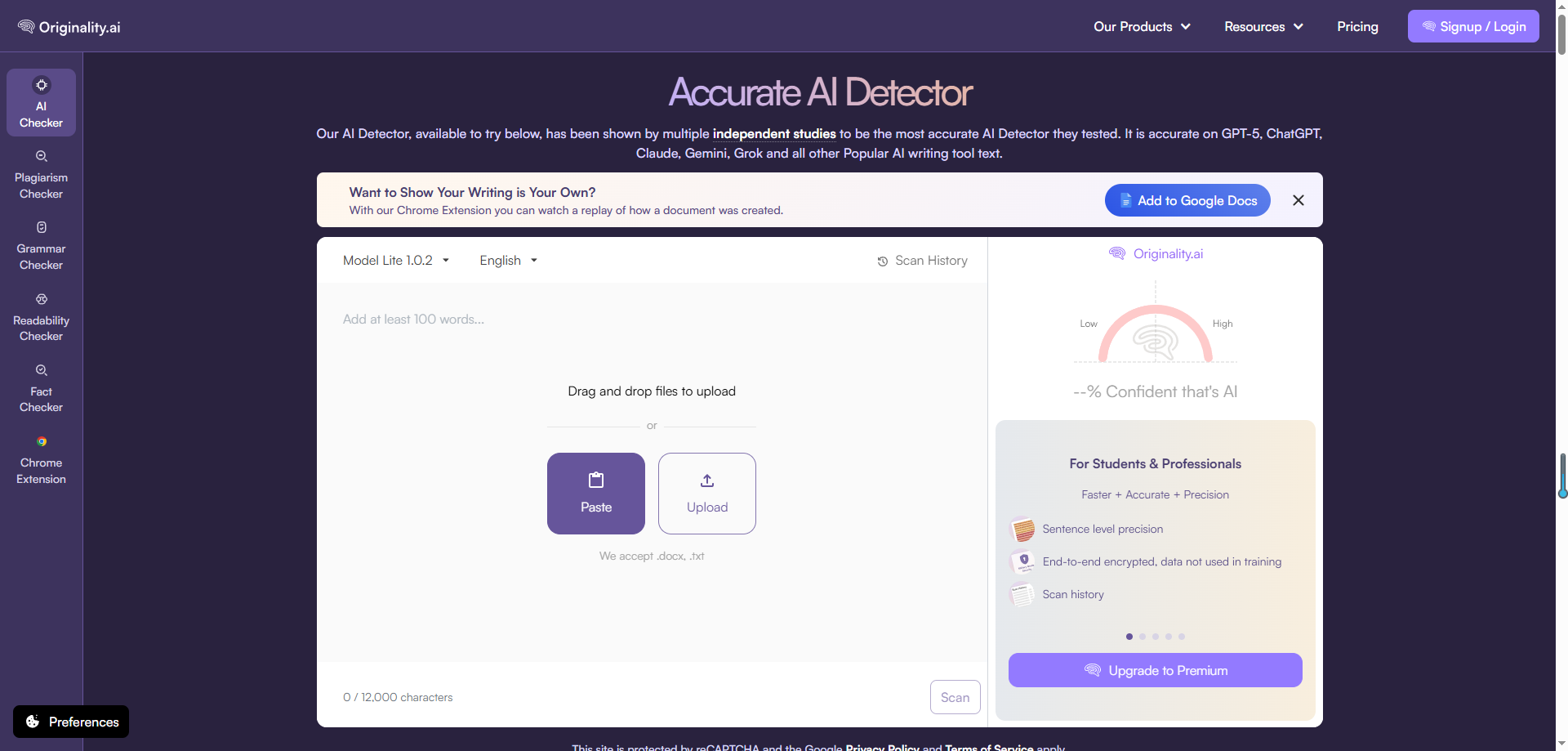
Task: Click the brain icon on Upgrade to Premium
Action: [x=1093, y=670]
